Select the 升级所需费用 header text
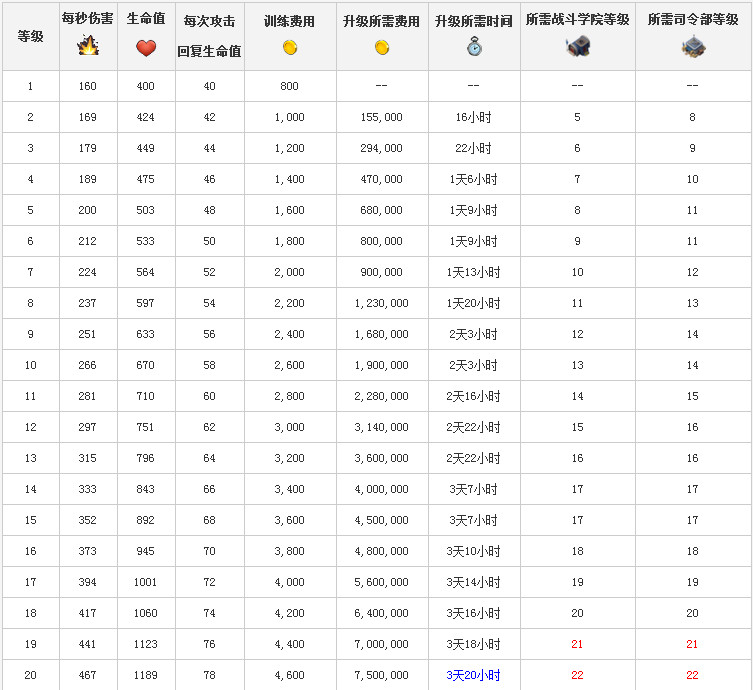Screen dimensions: 753x690 [x=382, y=21]
